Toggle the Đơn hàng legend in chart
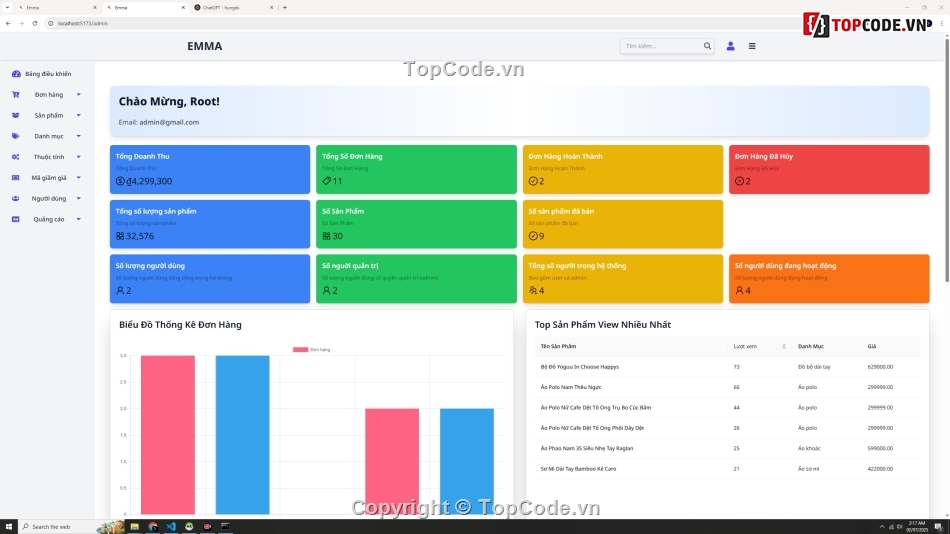Viewport: 950px width, 534px height. point(311,350)
